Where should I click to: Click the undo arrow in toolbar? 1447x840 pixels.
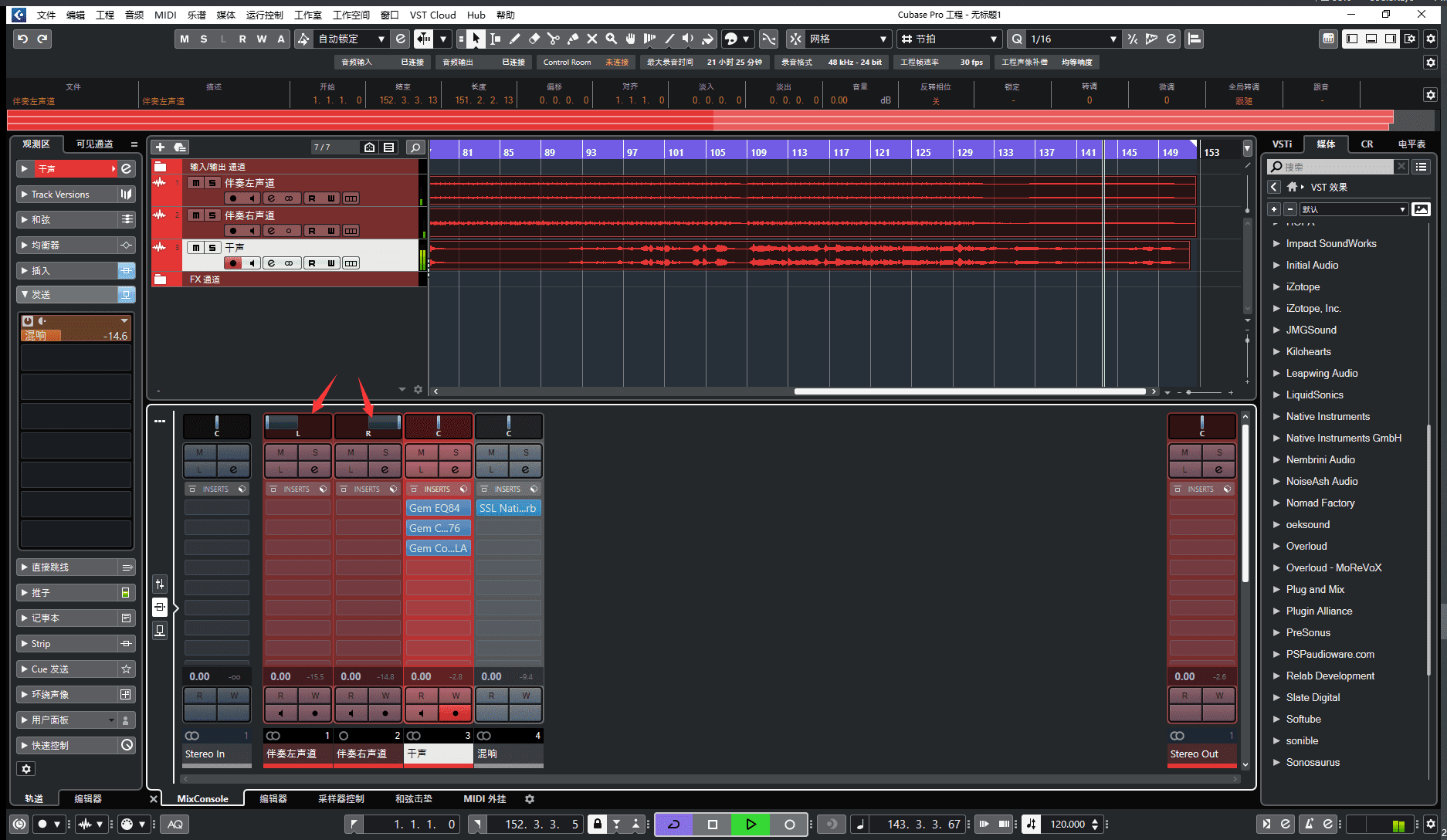(x=22, y=39)
